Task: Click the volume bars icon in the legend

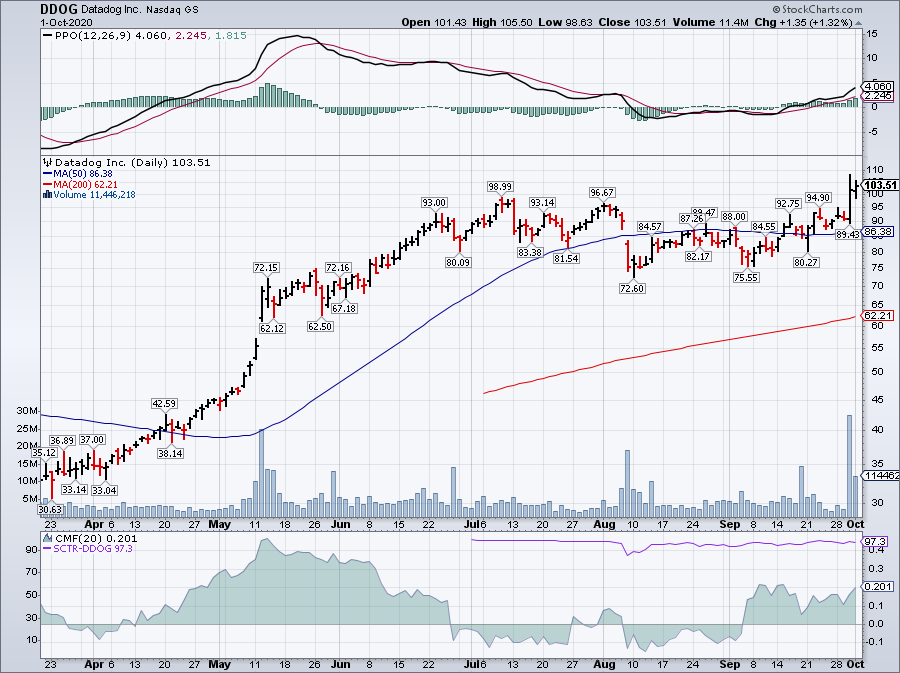Action: point(48,195)
